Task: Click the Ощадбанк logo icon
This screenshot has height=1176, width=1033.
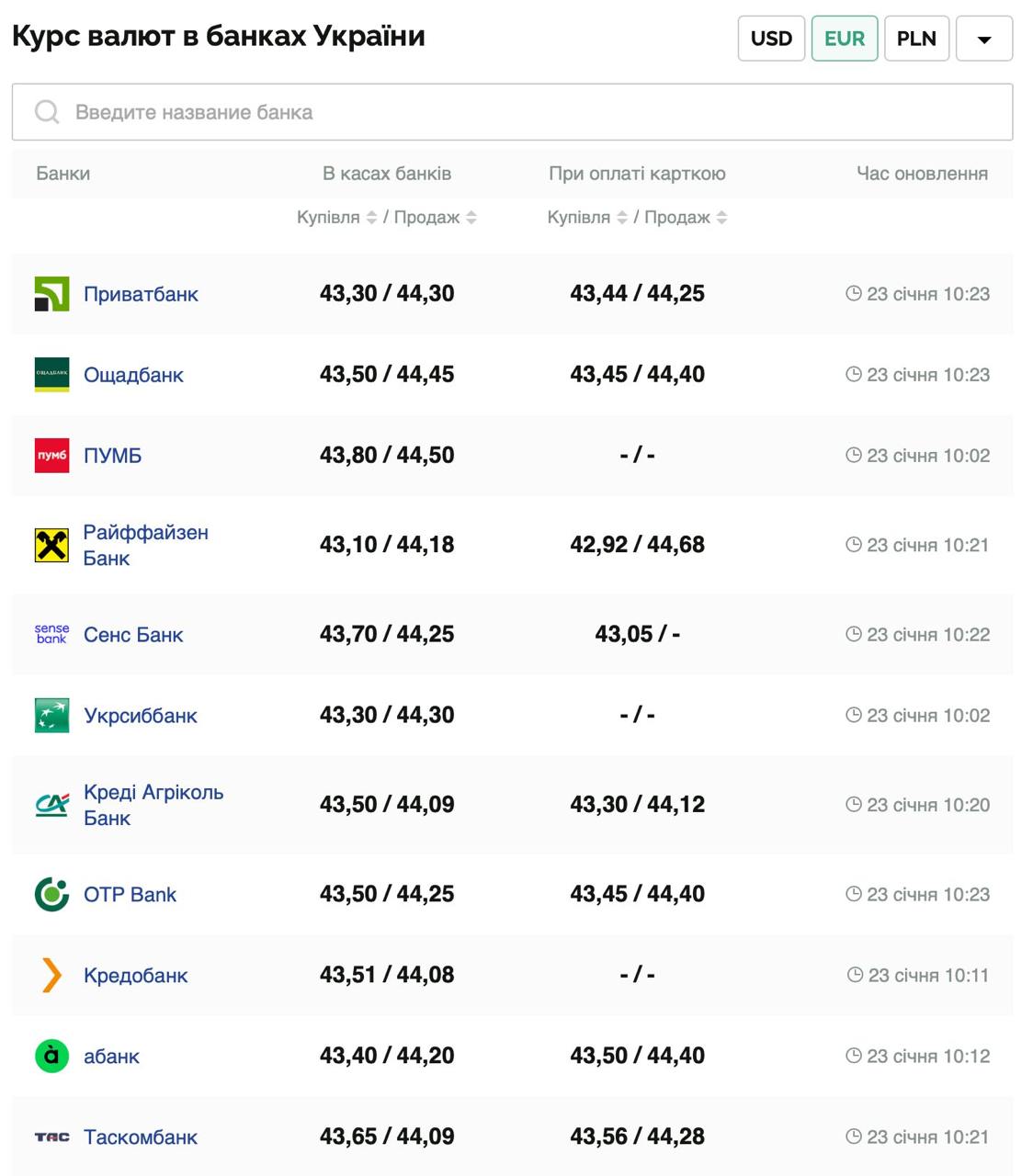Action: (x=51, y=375)
